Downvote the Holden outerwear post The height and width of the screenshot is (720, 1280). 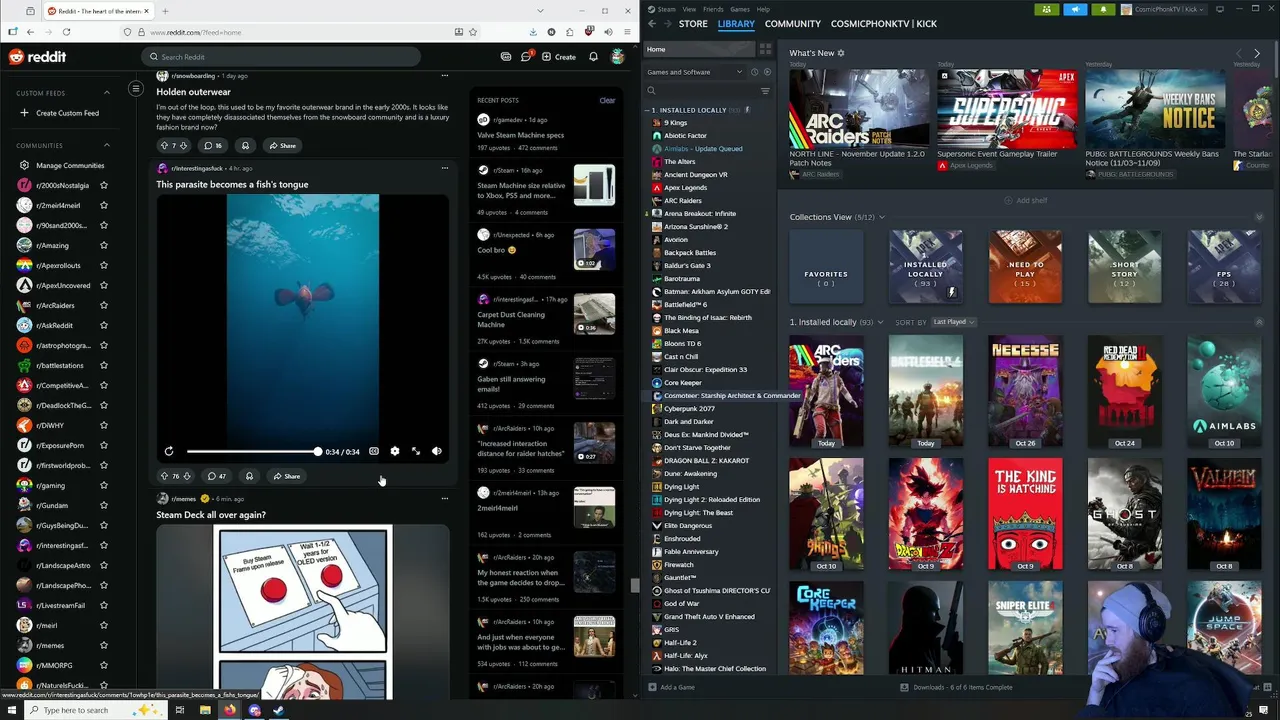click(184, 146)
